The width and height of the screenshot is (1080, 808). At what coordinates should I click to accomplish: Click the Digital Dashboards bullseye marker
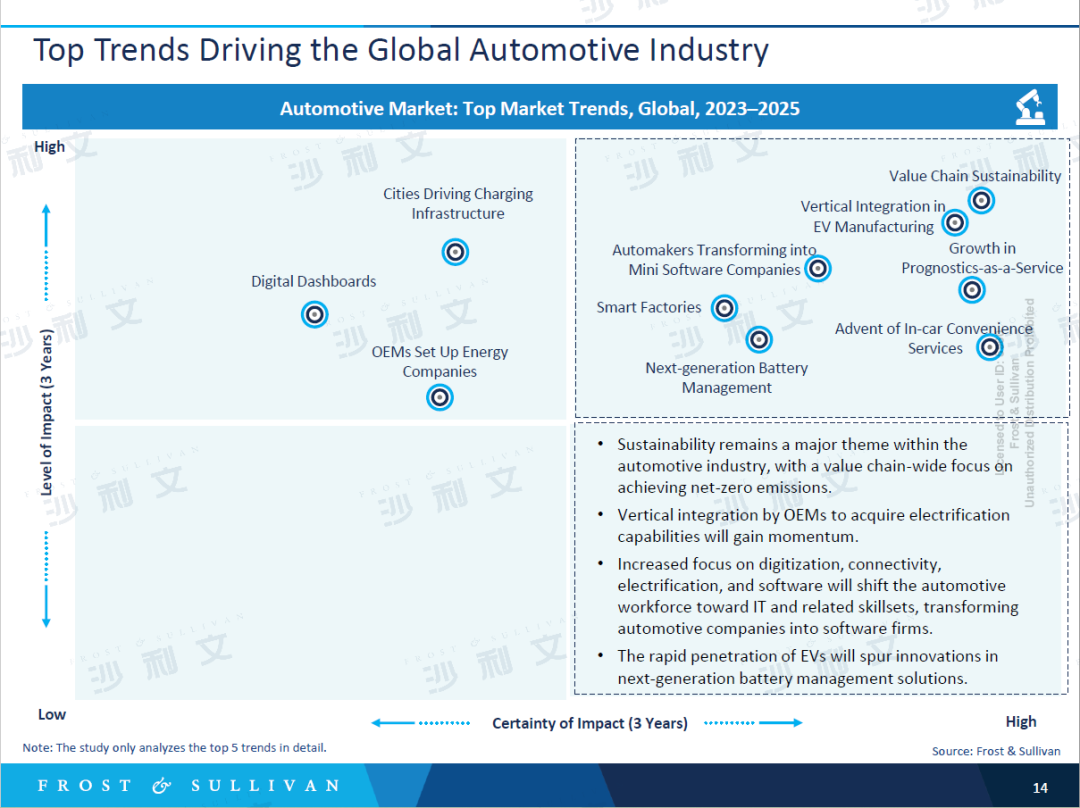click(315, 314)
